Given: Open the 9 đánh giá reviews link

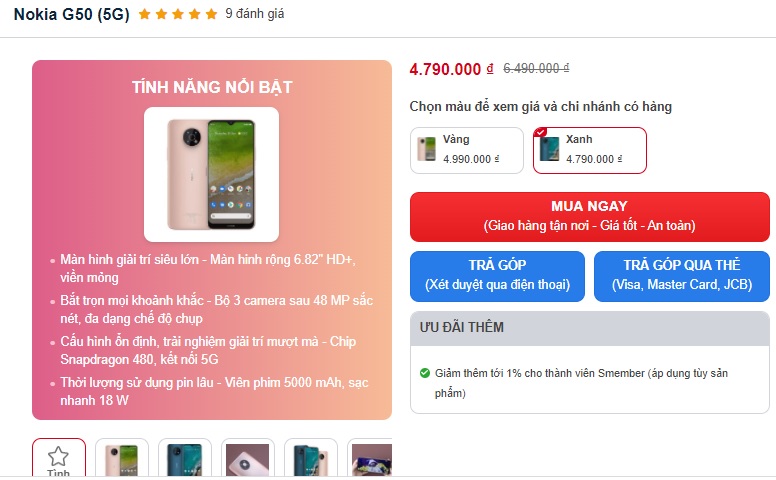Looking at the screenshot, I should [255, 14].
